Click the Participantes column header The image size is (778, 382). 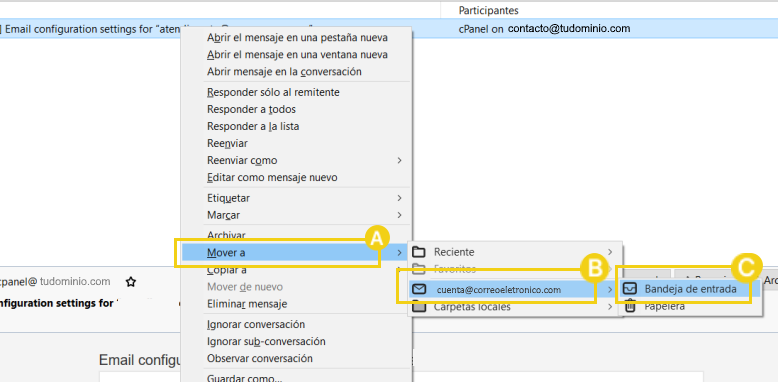pos(488,10)
